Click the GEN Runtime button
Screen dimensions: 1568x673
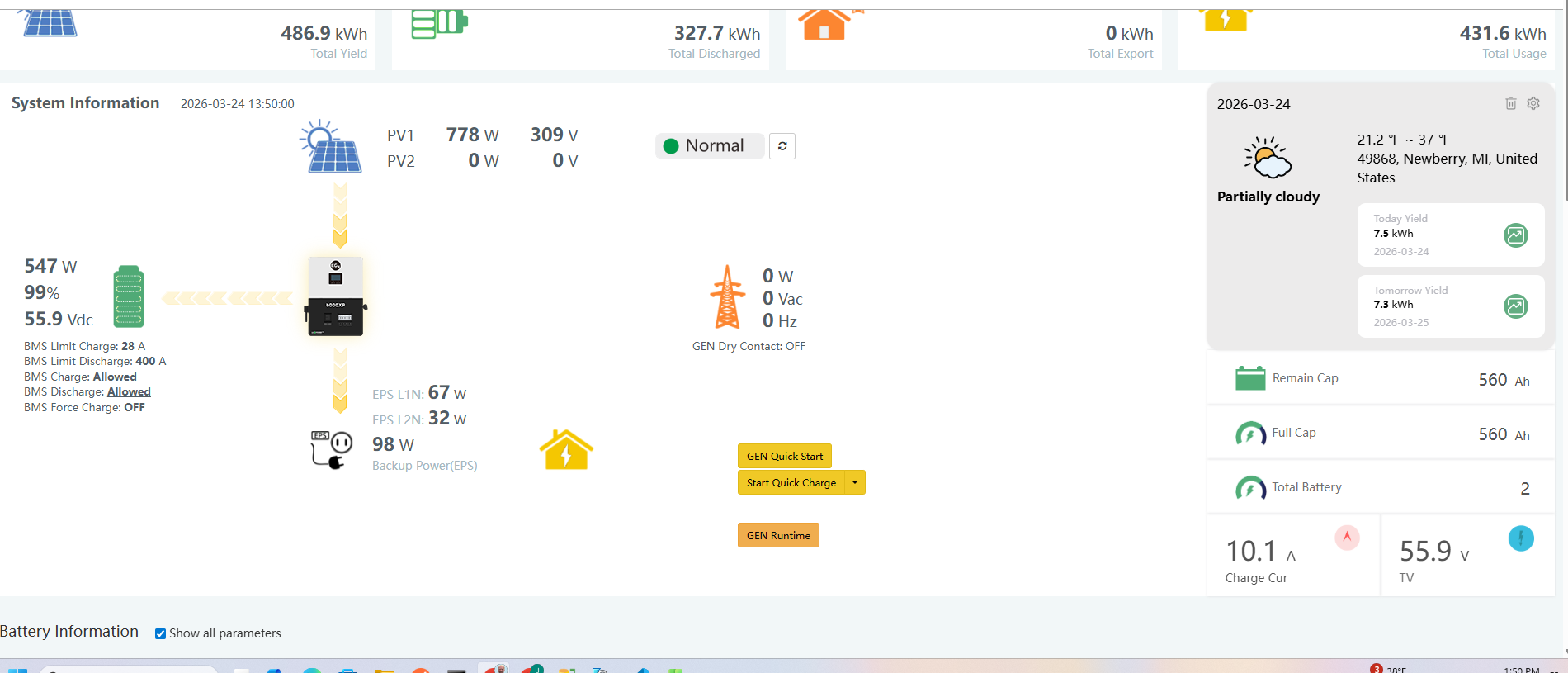(x=777, y=535)
